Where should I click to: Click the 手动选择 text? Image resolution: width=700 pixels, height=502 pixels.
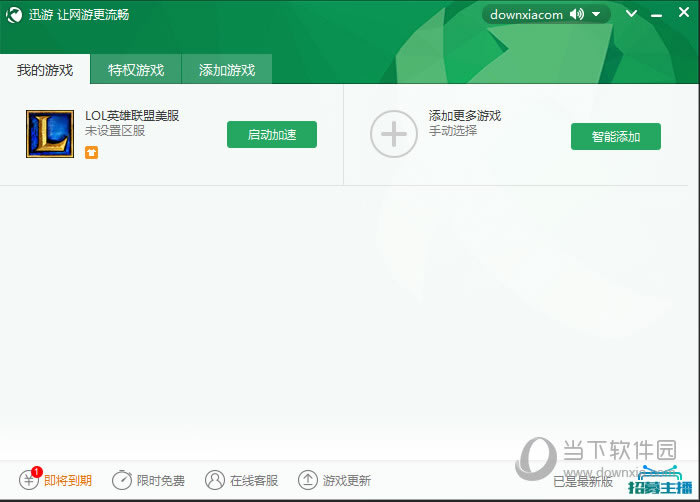tap(453, 131)
